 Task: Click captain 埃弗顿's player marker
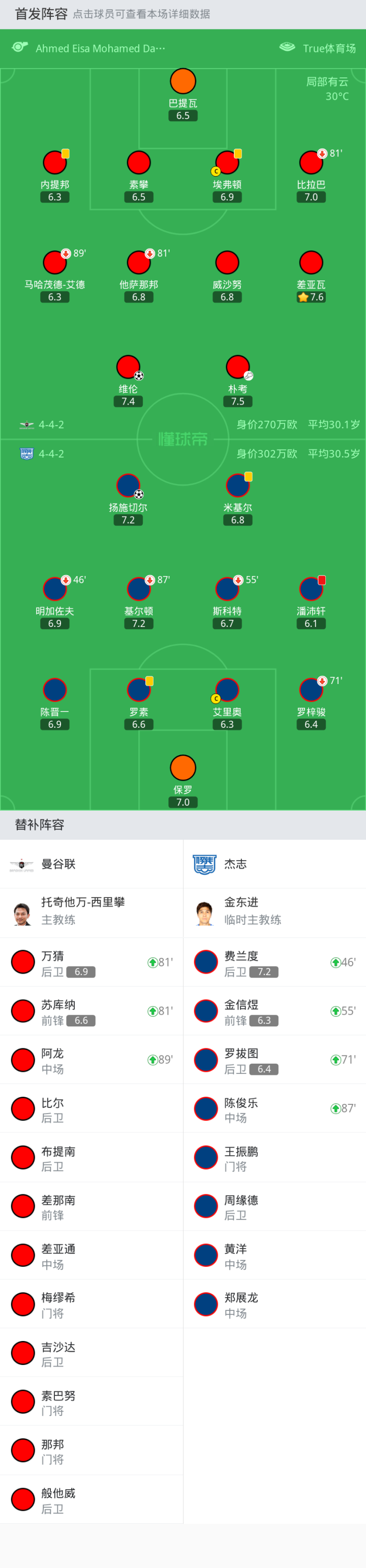pos(227,162)
